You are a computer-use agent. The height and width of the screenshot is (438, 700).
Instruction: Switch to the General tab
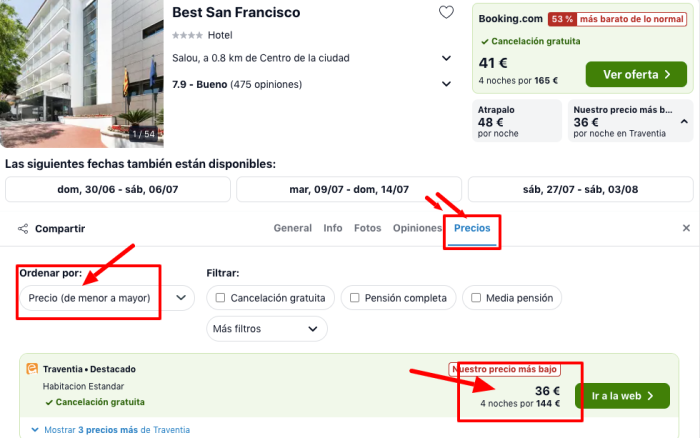(x=292, y=228)
